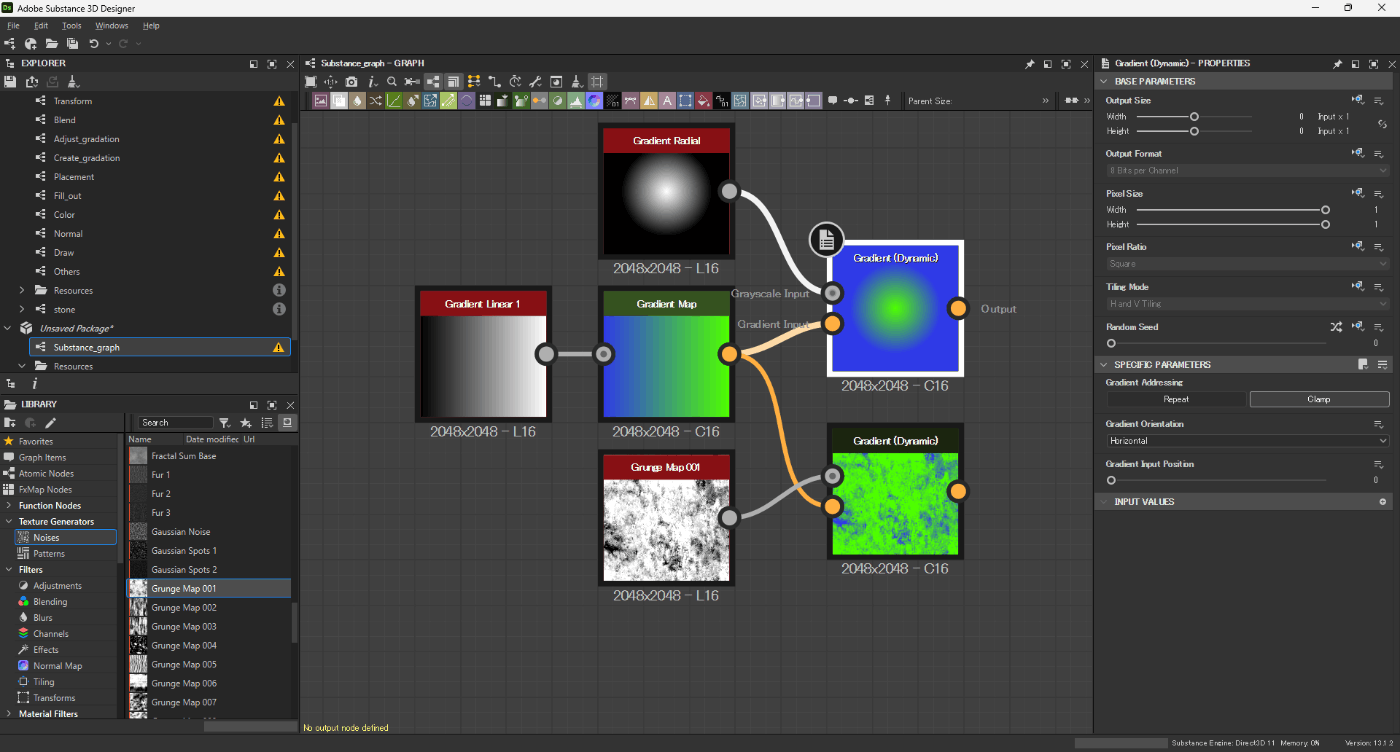The height and width of the screenshot is (752, 1400).
Task: Toggle the Tiling Mode inheritance icon
Action: click(x=1358, y=286)
